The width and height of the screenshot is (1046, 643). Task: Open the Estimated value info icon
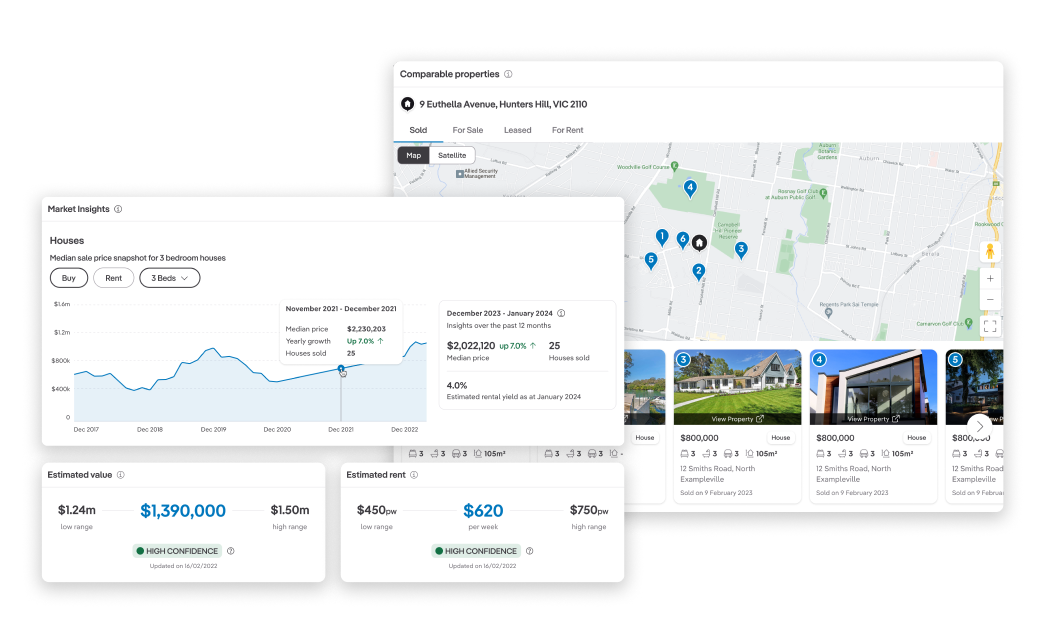121,475
